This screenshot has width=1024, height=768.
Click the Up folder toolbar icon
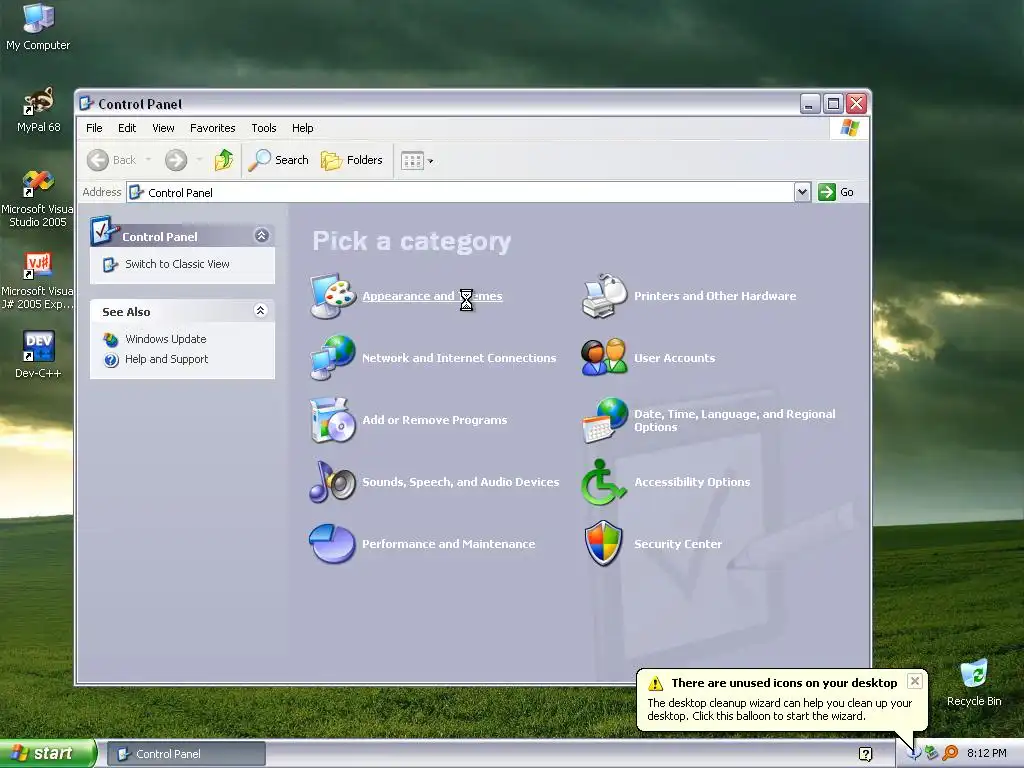[223, 160]
